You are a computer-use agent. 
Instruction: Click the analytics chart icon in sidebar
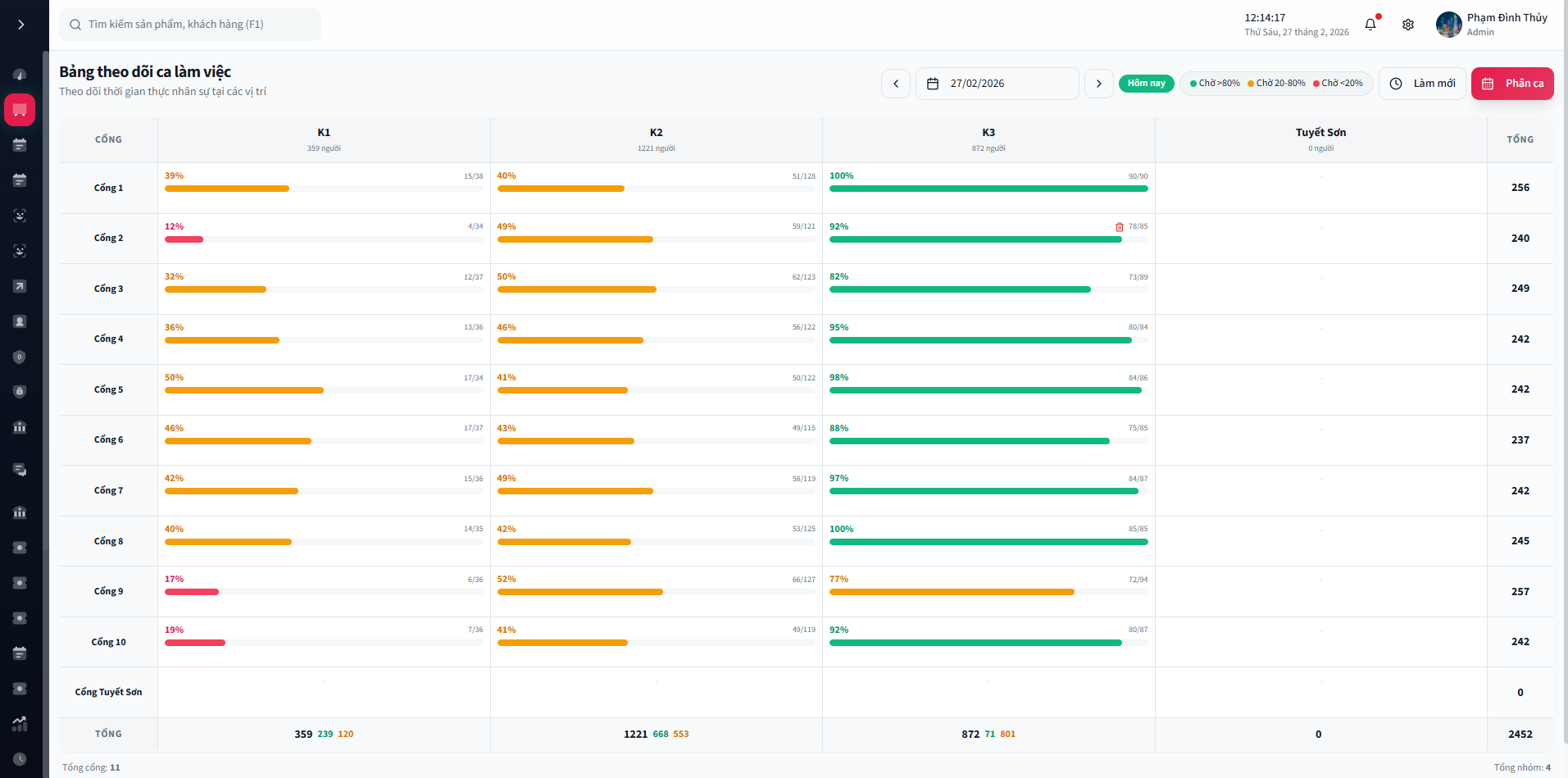coord(18,724)
